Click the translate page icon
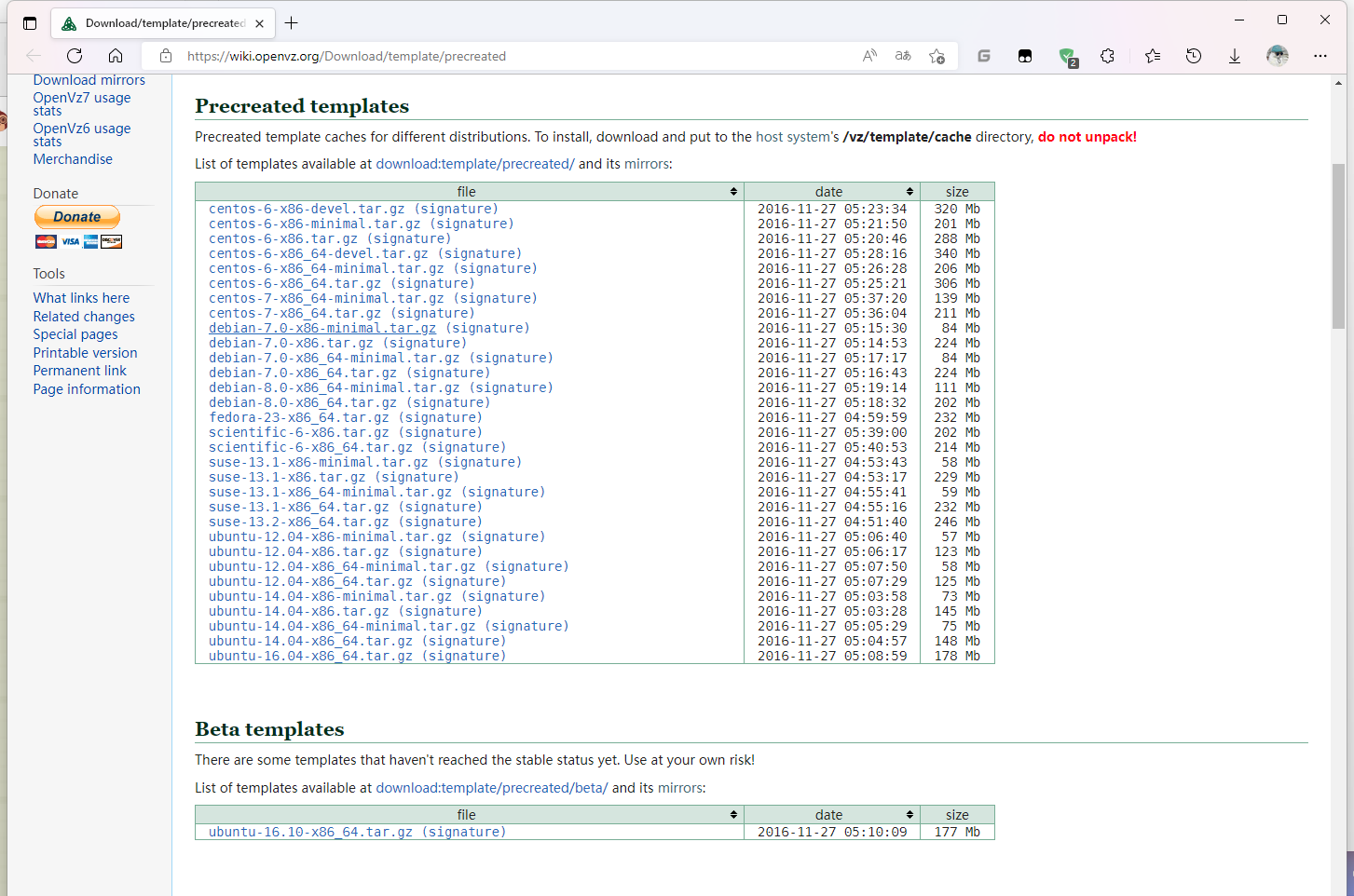1354x896 pixels. pos(903,56)
